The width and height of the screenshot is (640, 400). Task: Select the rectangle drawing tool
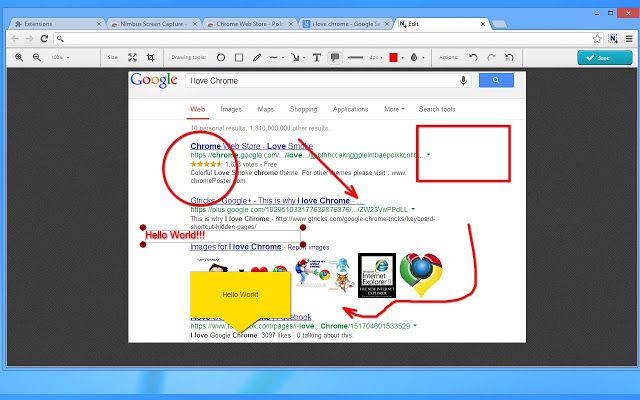point(239,58)
